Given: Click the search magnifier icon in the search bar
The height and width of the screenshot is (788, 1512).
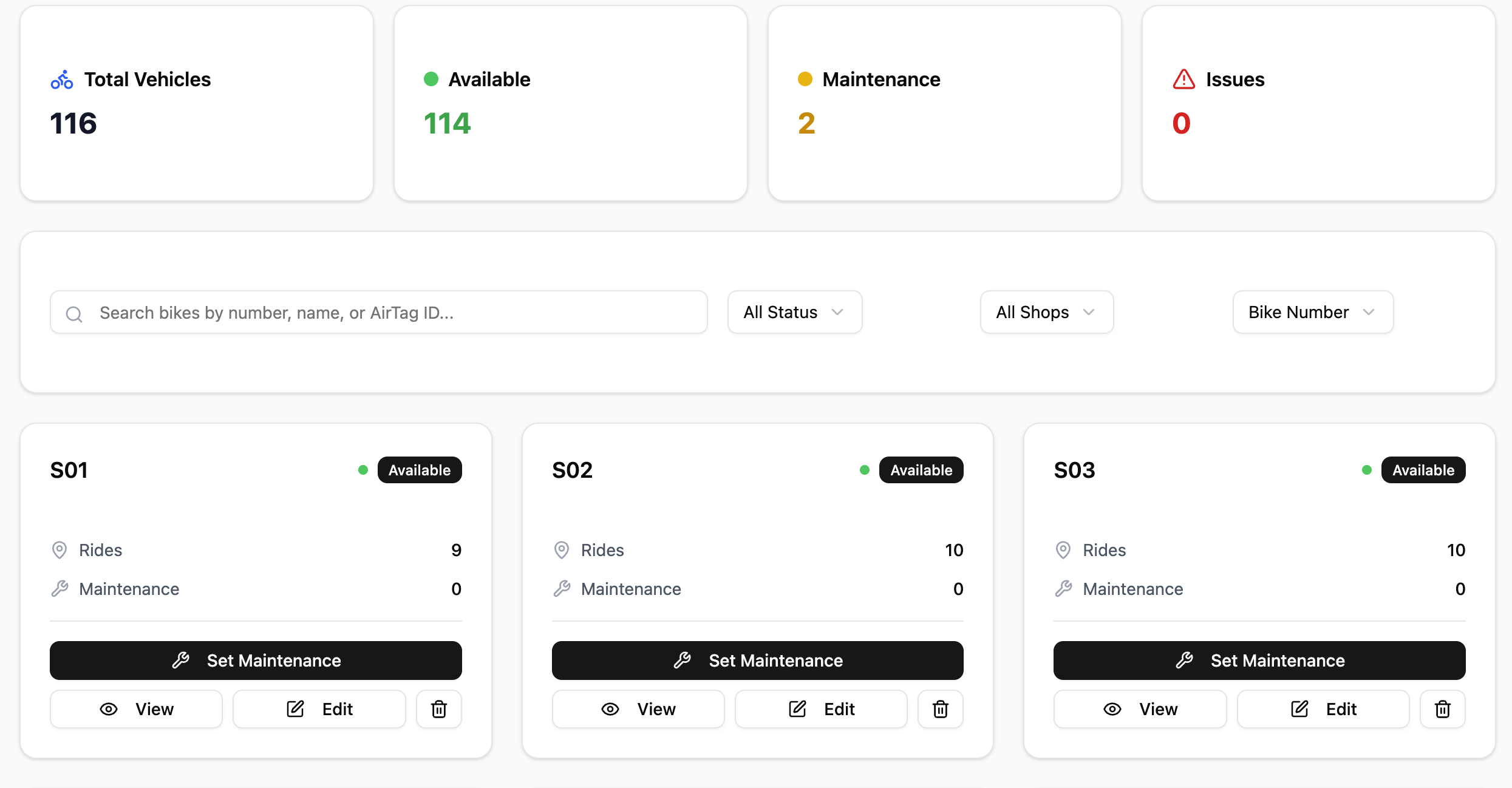Looking at the screenshot, I should pos(73,312).
